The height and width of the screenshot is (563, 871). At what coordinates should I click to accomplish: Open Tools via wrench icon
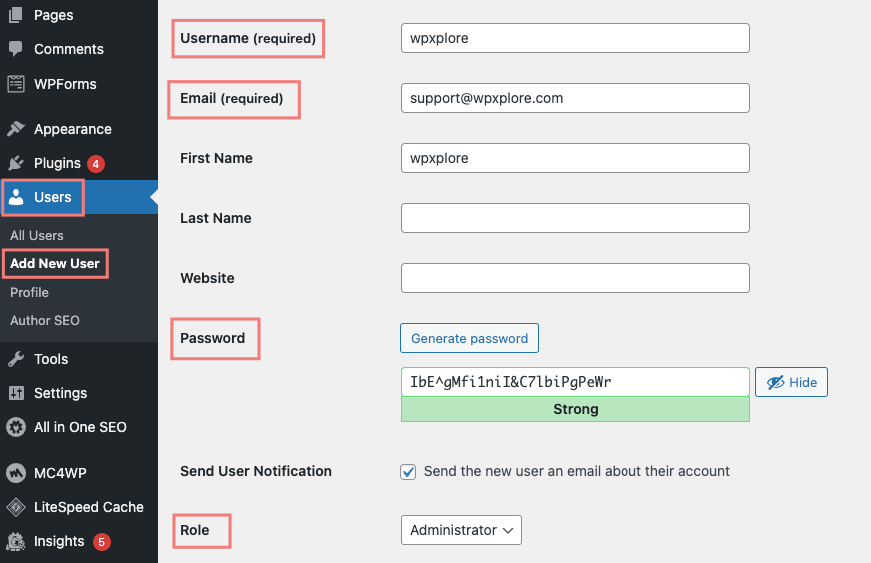[x=16, y=359]
